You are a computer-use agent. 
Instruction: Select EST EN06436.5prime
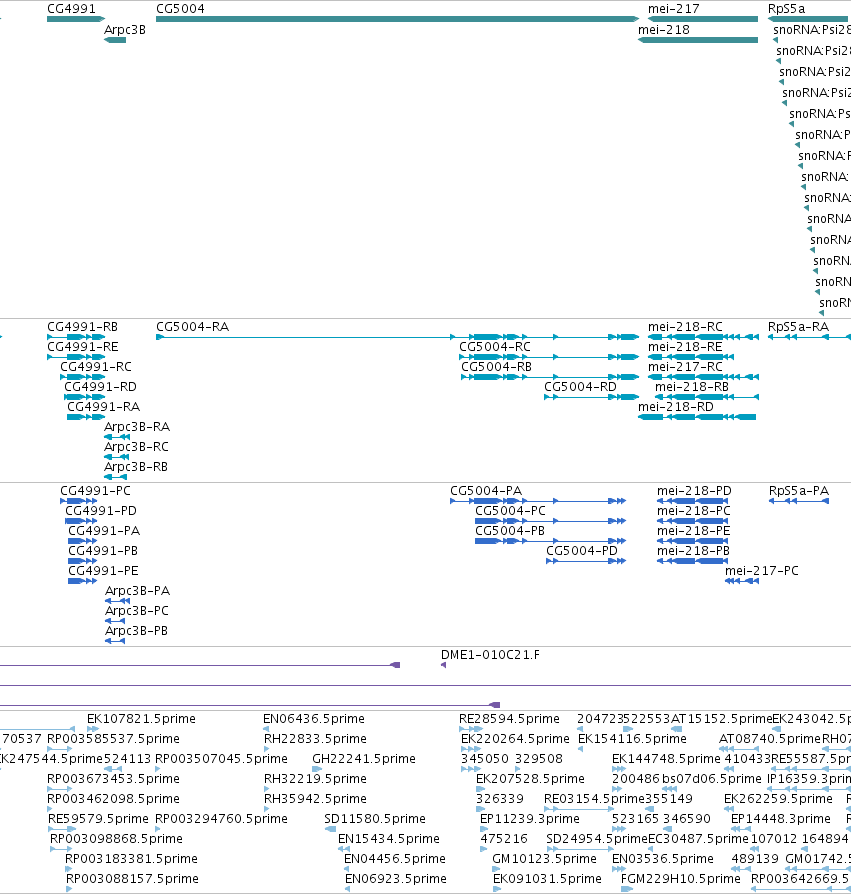(x=313, y=719)
